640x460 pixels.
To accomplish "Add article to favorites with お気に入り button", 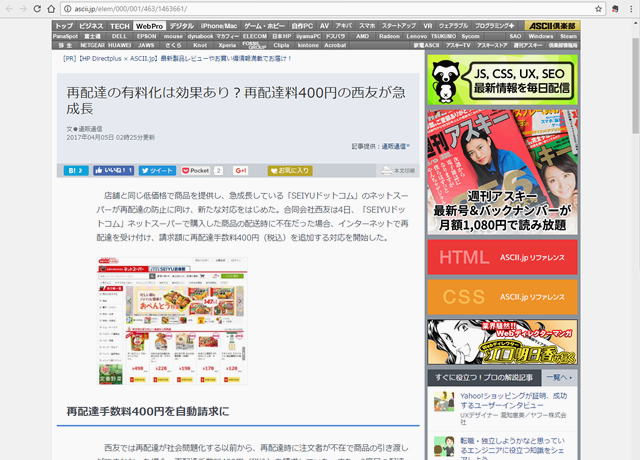I will [290, 171].
